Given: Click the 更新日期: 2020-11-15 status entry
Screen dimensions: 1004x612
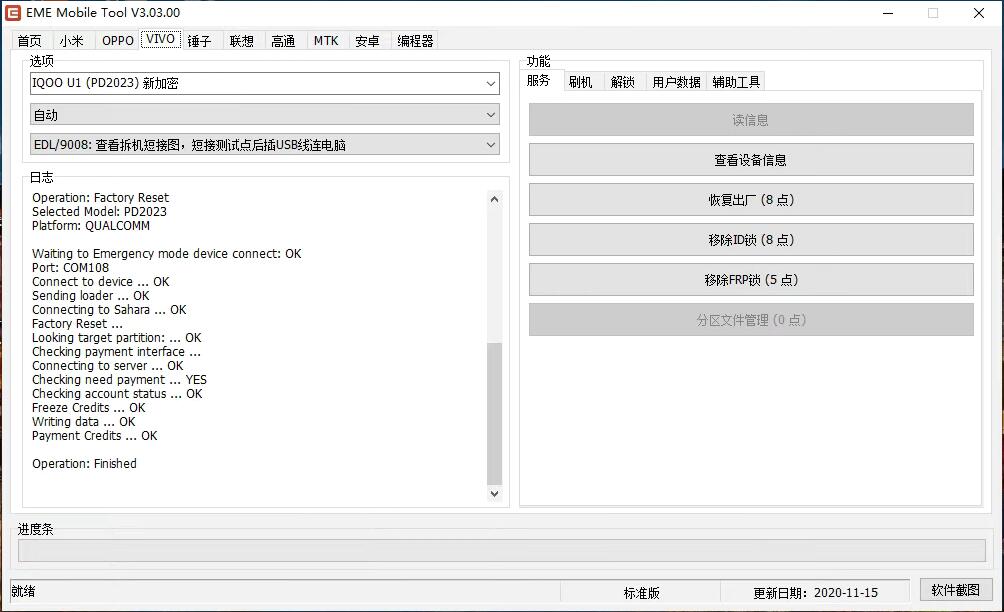Looking at the screenshot, I should (x=815, y=593).
